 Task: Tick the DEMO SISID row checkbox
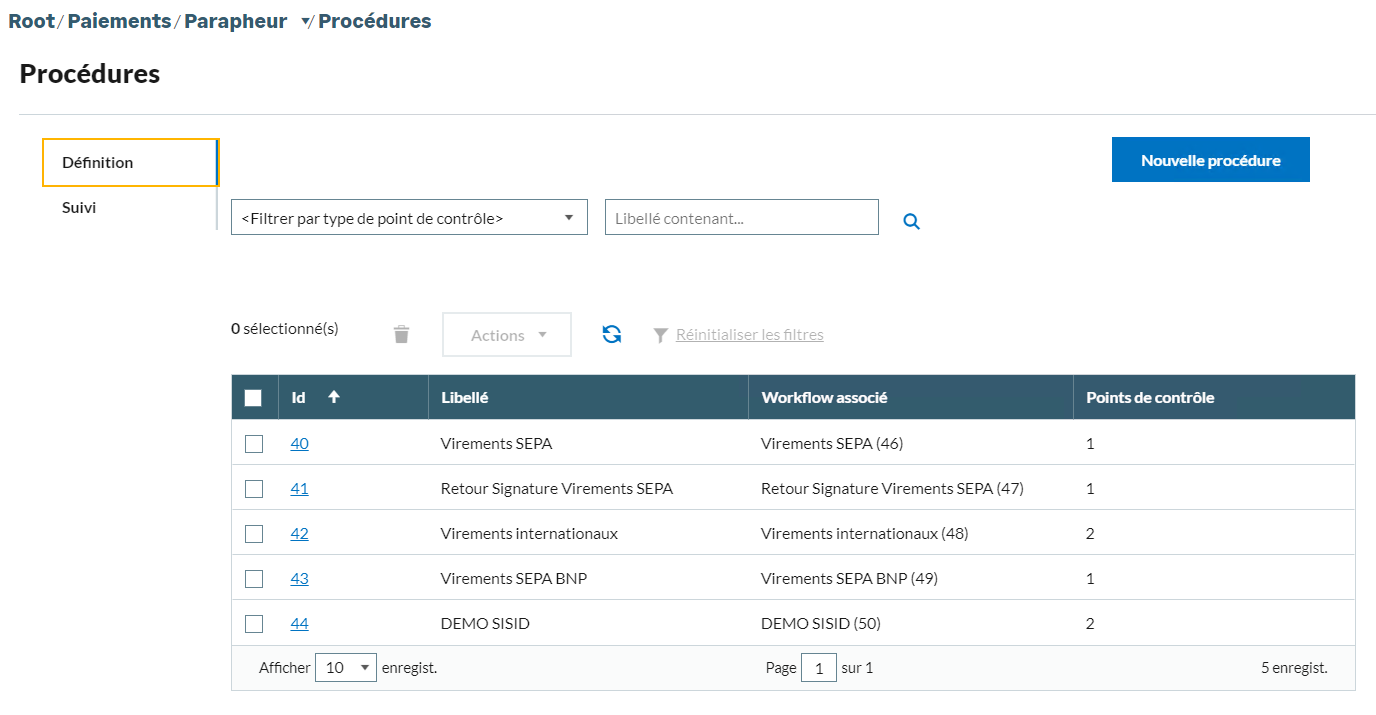tap(254, 624)
